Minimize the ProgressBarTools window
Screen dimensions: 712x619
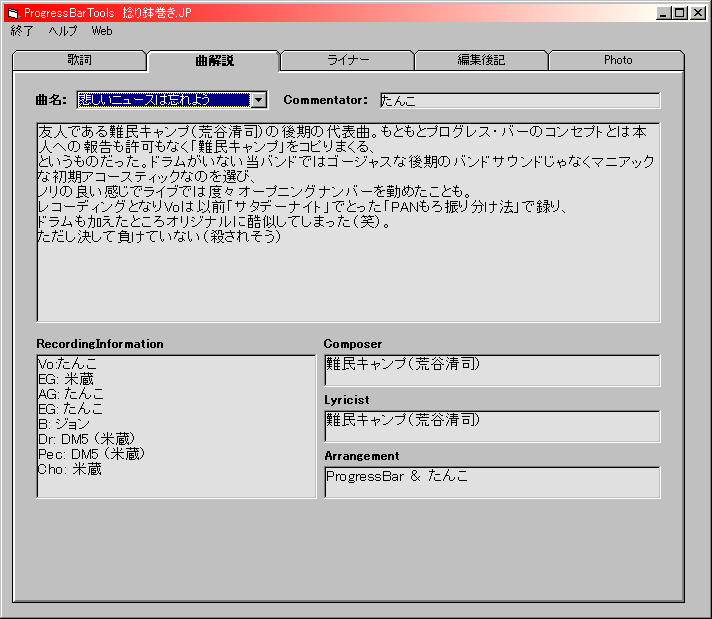click(664, 13)
